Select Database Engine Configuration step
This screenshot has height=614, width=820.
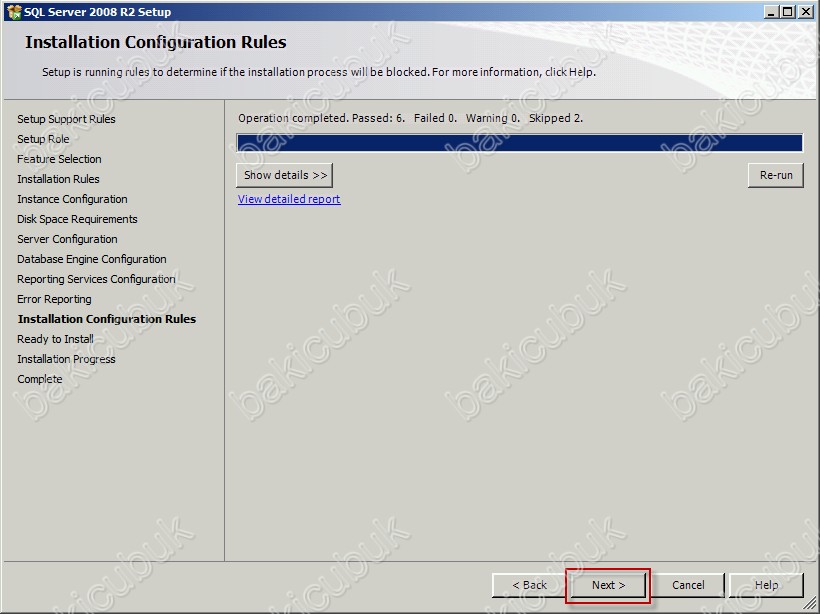point(92,259)
